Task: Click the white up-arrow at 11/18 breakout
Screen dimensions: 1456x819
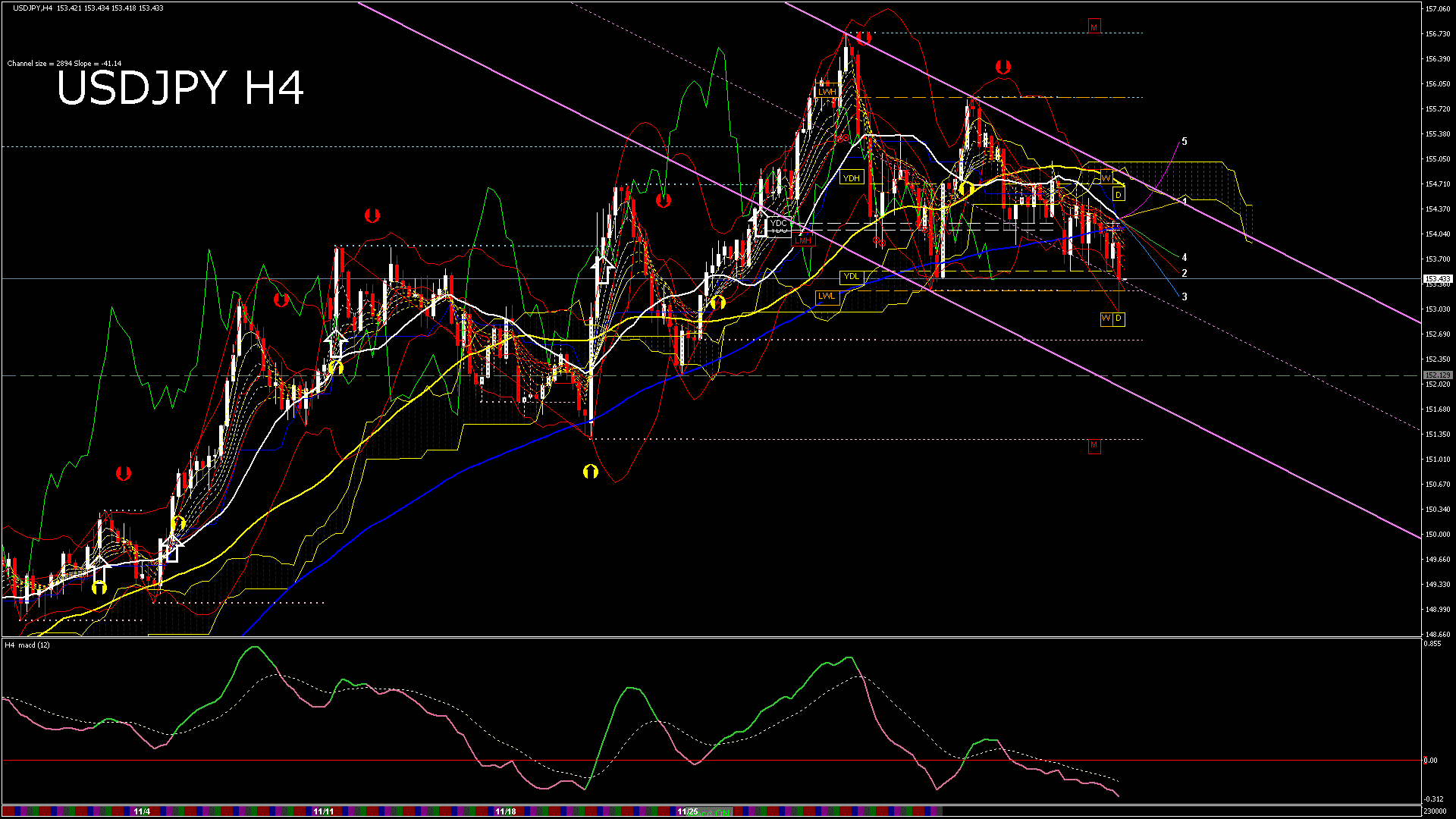Action: (x=603, y=269)
